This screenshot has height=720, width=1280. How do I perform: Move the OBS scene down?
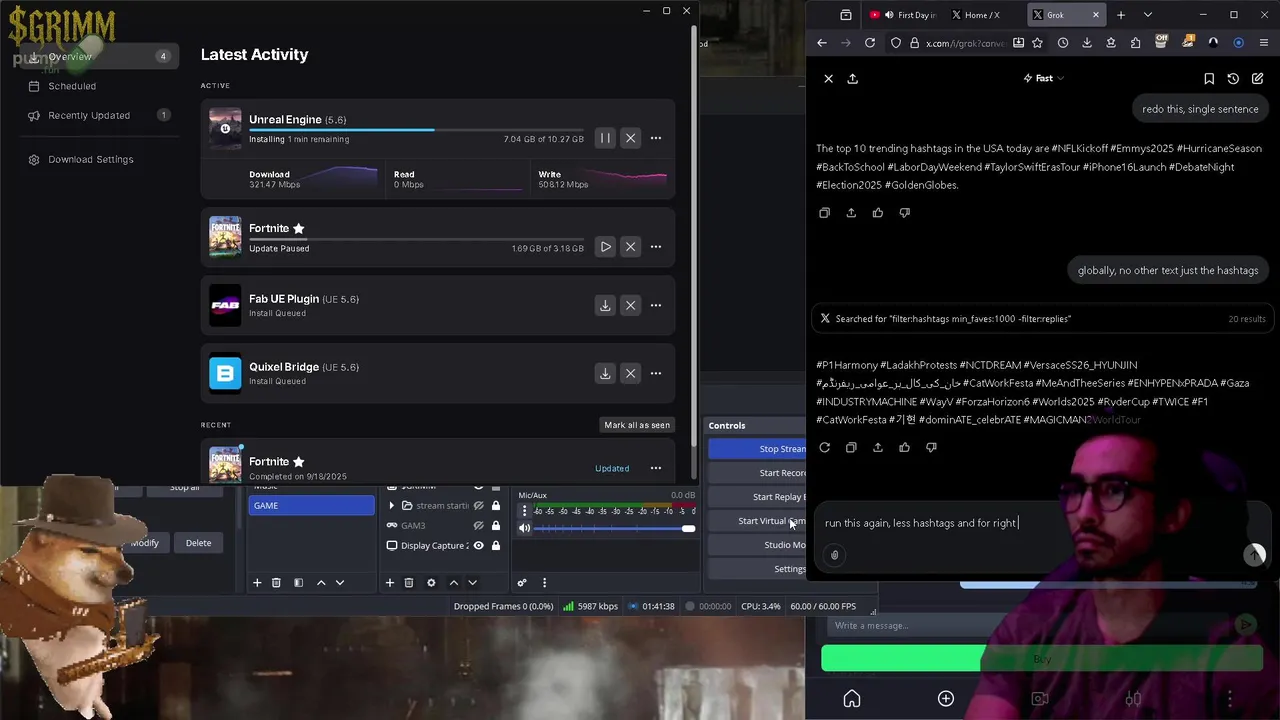(340, 583)
